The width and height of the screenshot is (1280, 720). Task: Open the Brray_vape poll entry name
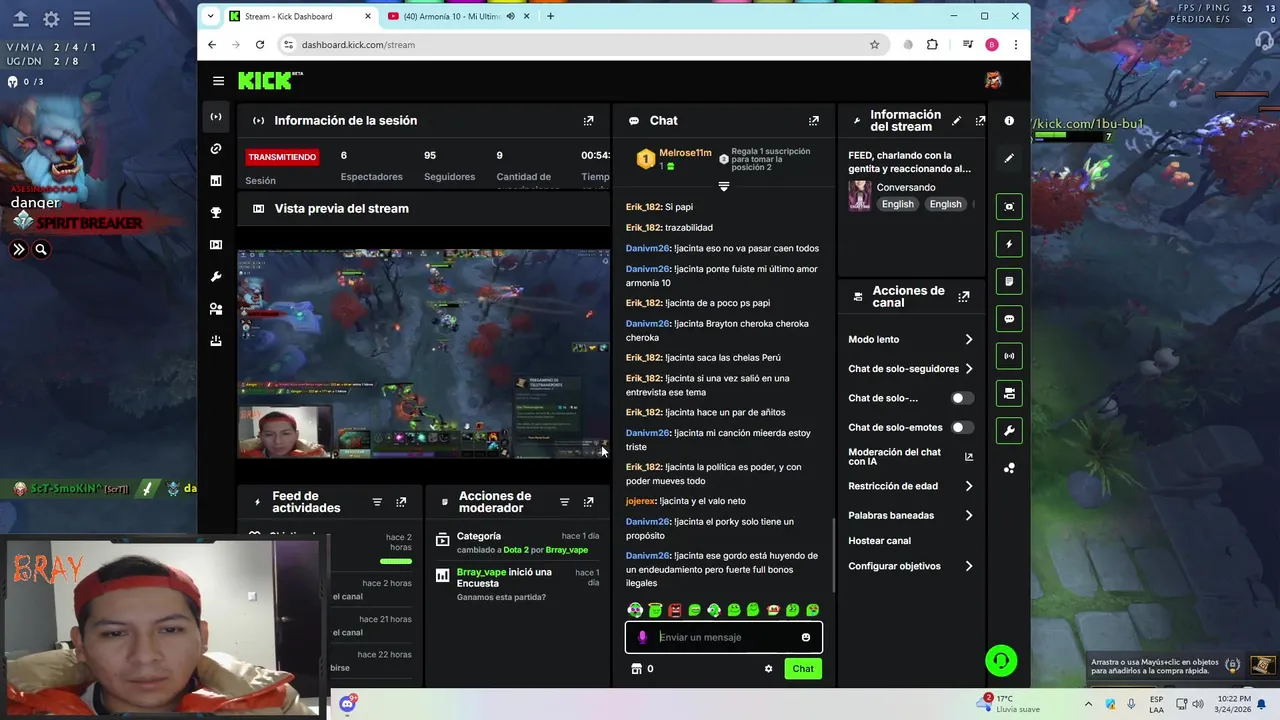tap(481, 572)
